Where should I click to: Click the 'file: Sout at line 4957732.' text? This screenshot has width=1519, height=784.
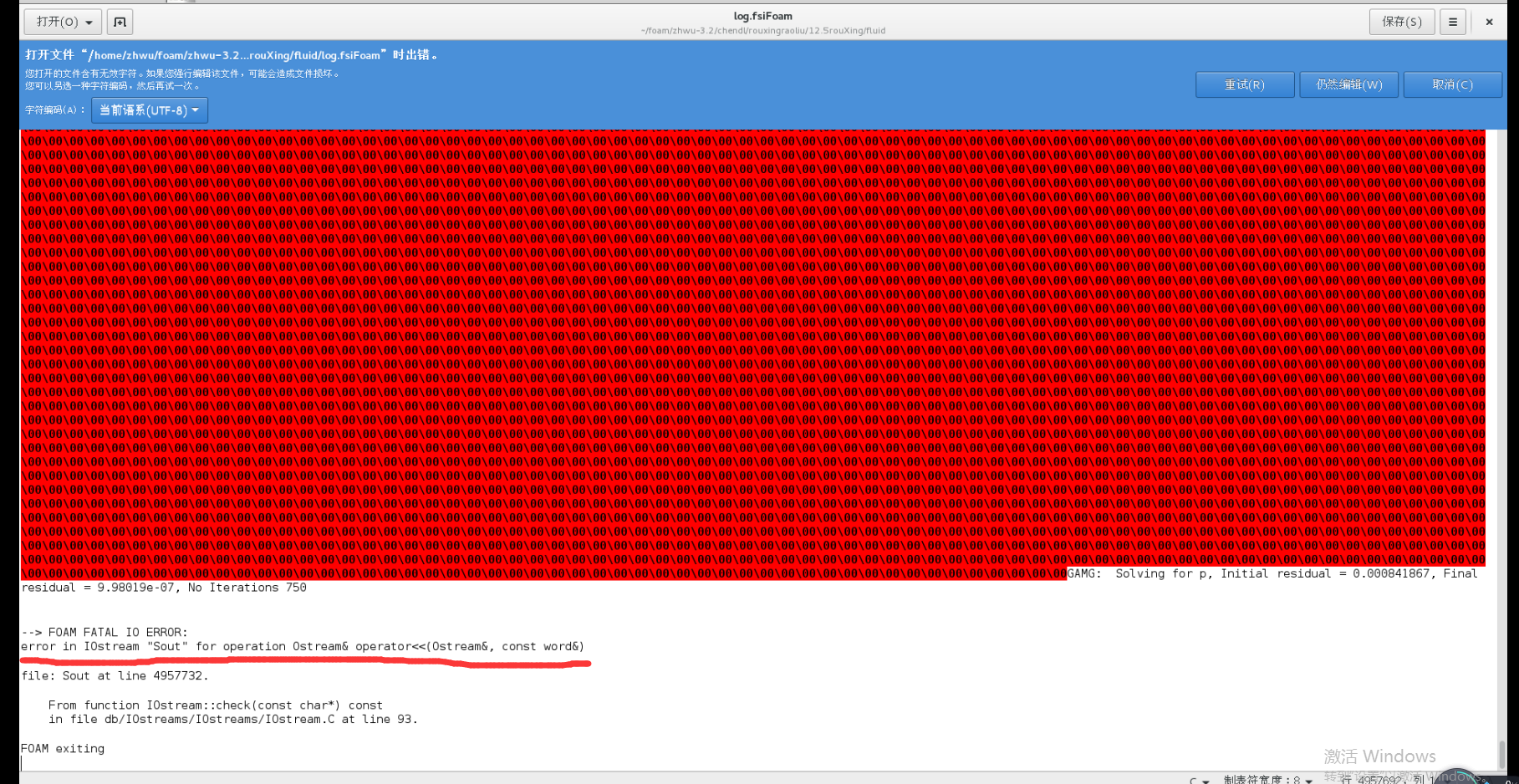pos(115,675)
